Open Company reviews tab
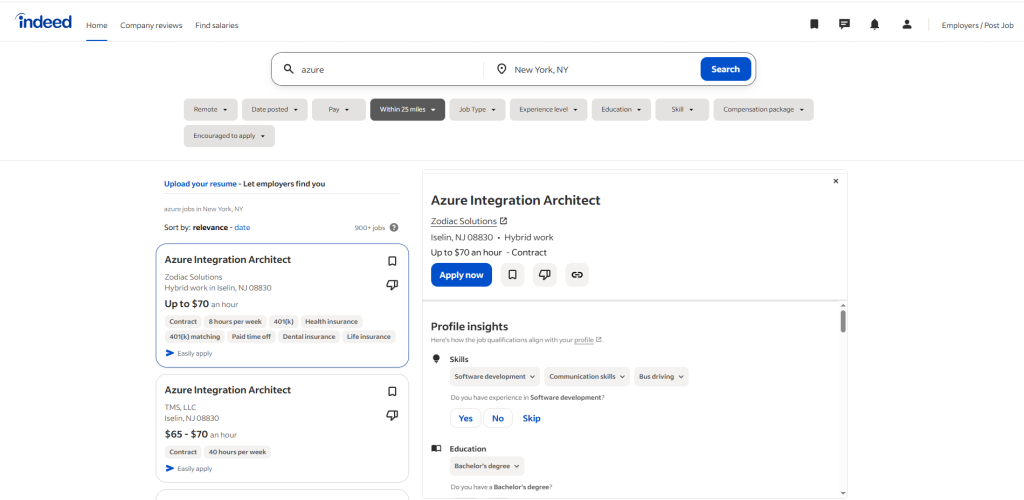 tap(152, 25)
